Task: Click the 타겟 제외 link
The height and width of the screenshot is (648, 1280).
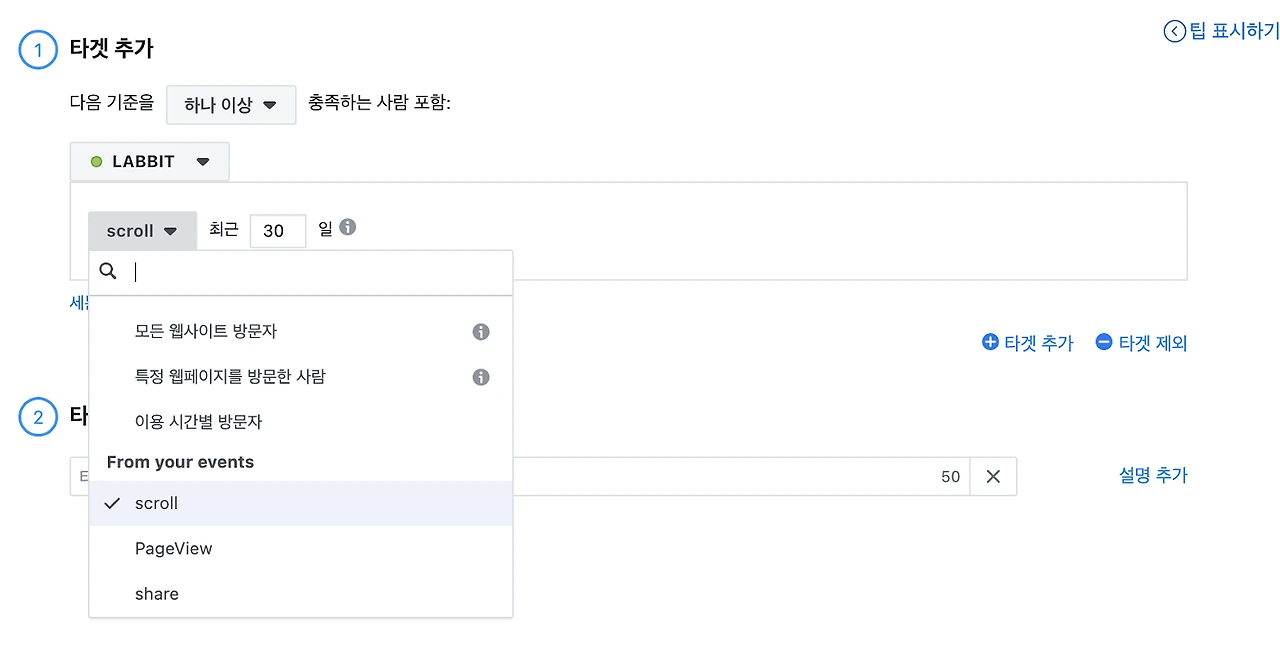Action: tap(1142, 343)
